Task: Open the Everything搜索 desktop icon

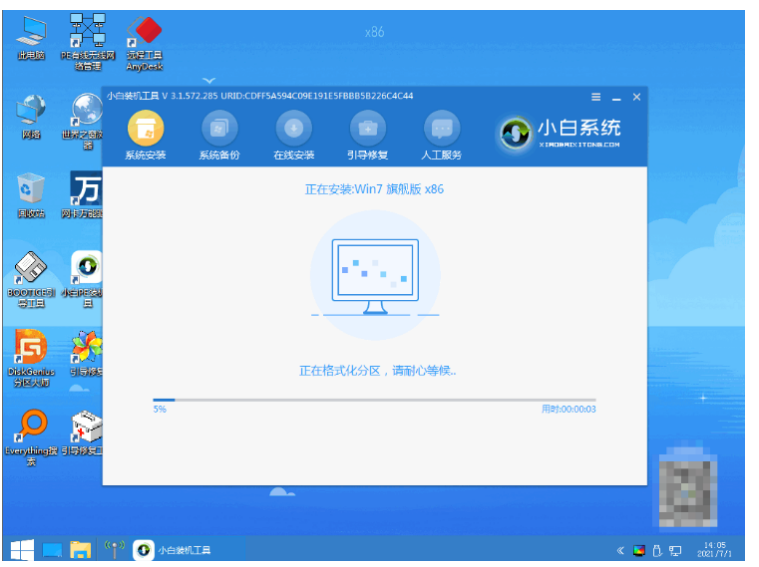Action: click(31, 437)
